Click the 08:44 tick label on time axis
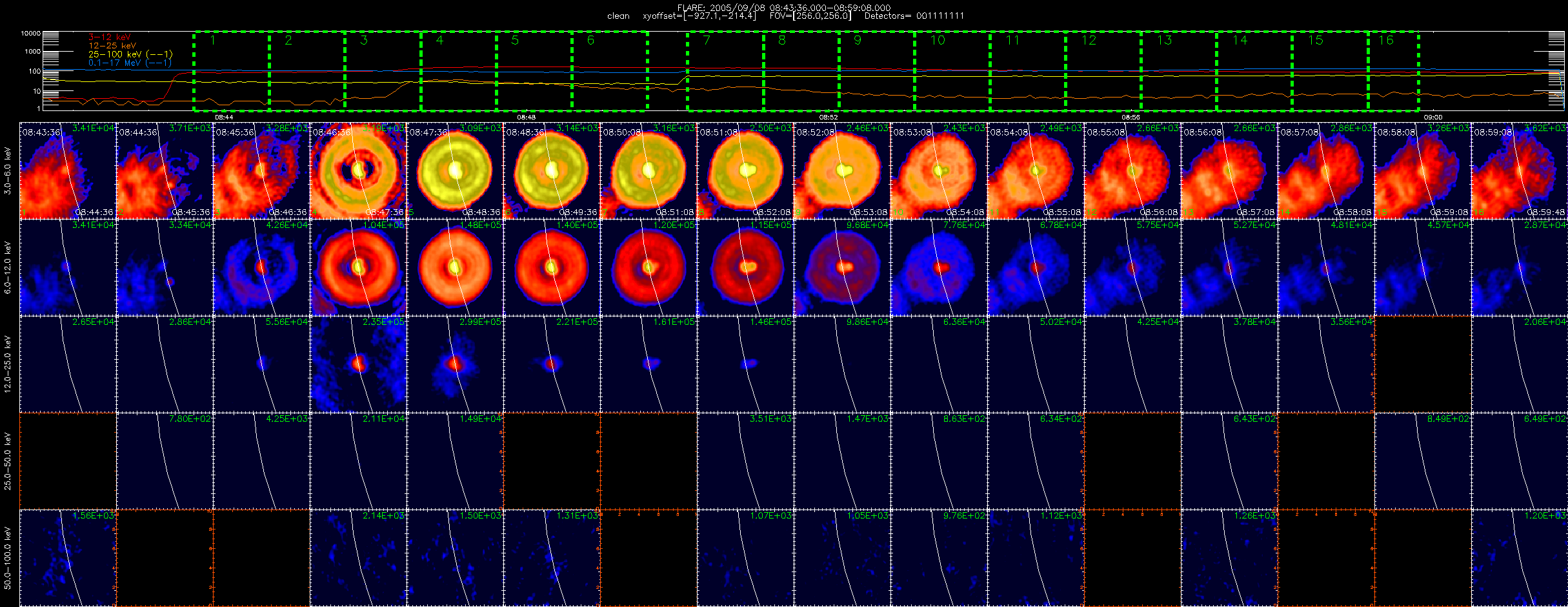The height and width of the screenshot is (607, 1568). click(x=224, y=117)
